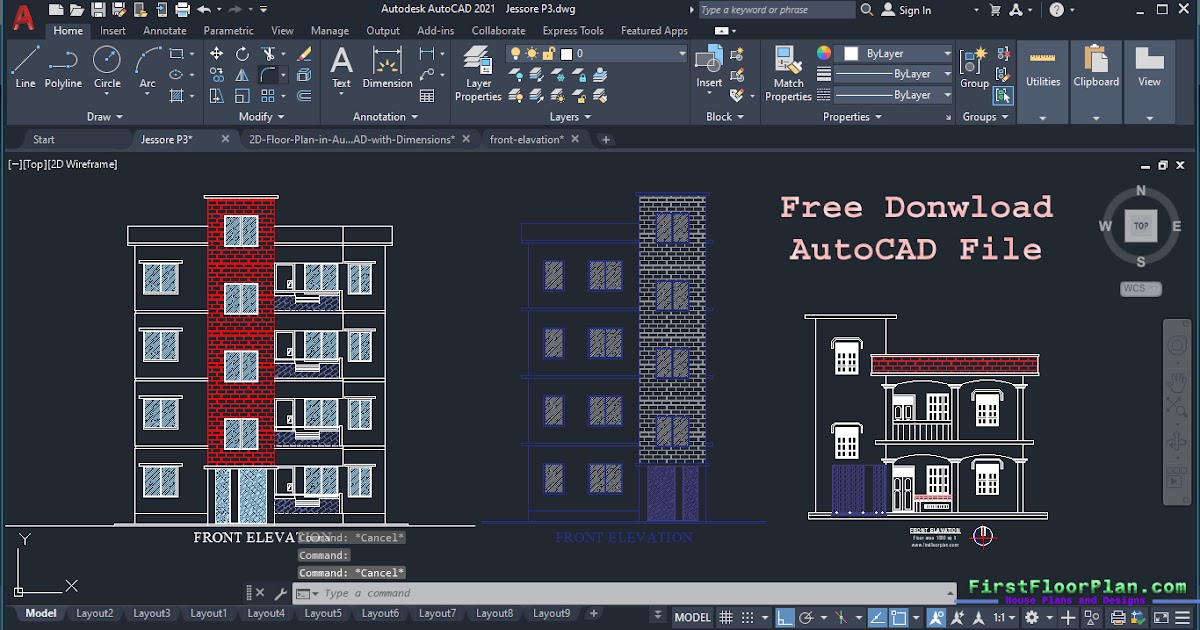Open the Parametric ribbon tab
Screen dimensions: 1200x630
229,31
